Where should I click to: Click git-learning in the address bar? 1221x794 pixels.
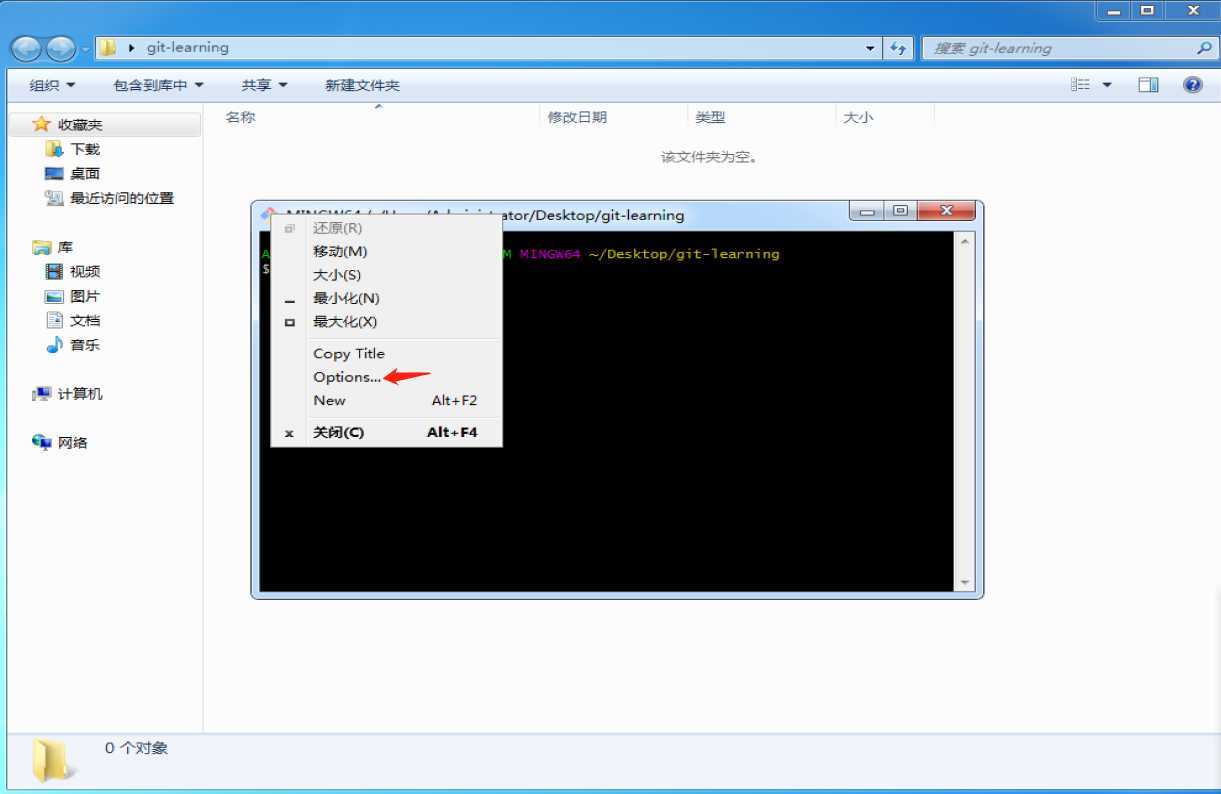[188, 47]
